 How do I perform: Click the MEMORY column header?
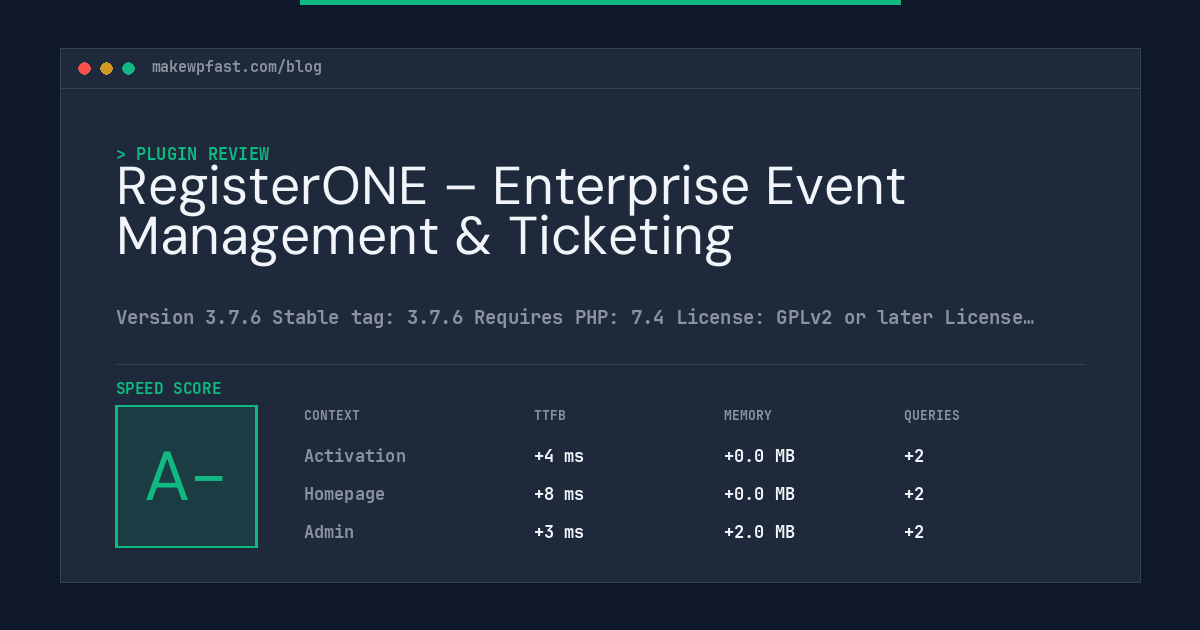coord(748,415)
